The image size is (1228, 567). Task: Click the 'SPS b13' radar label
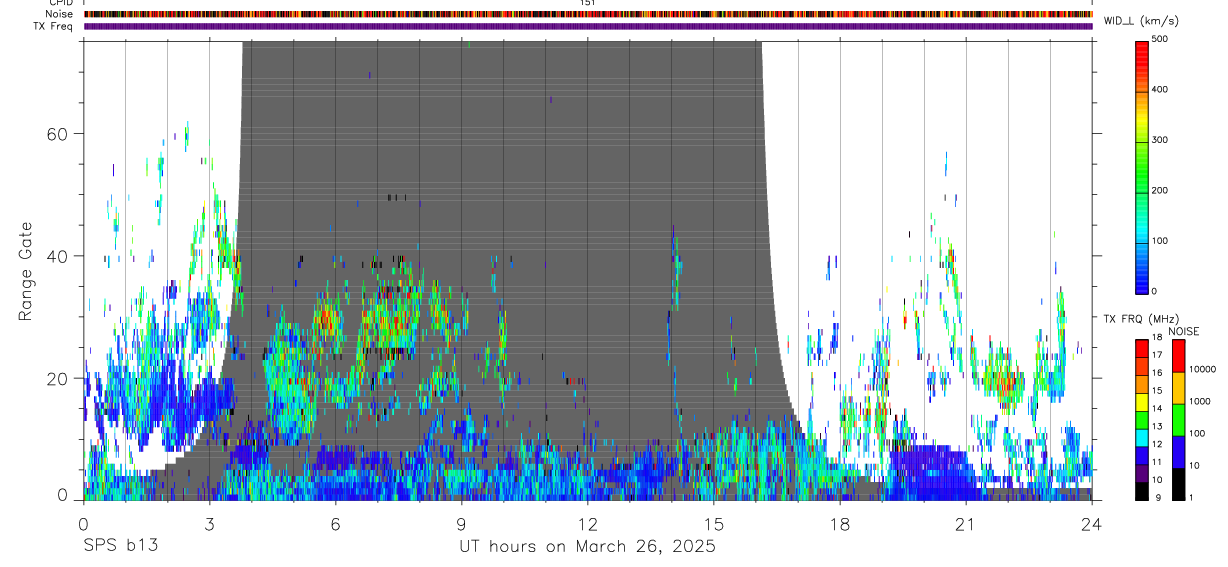click(120, 547)
